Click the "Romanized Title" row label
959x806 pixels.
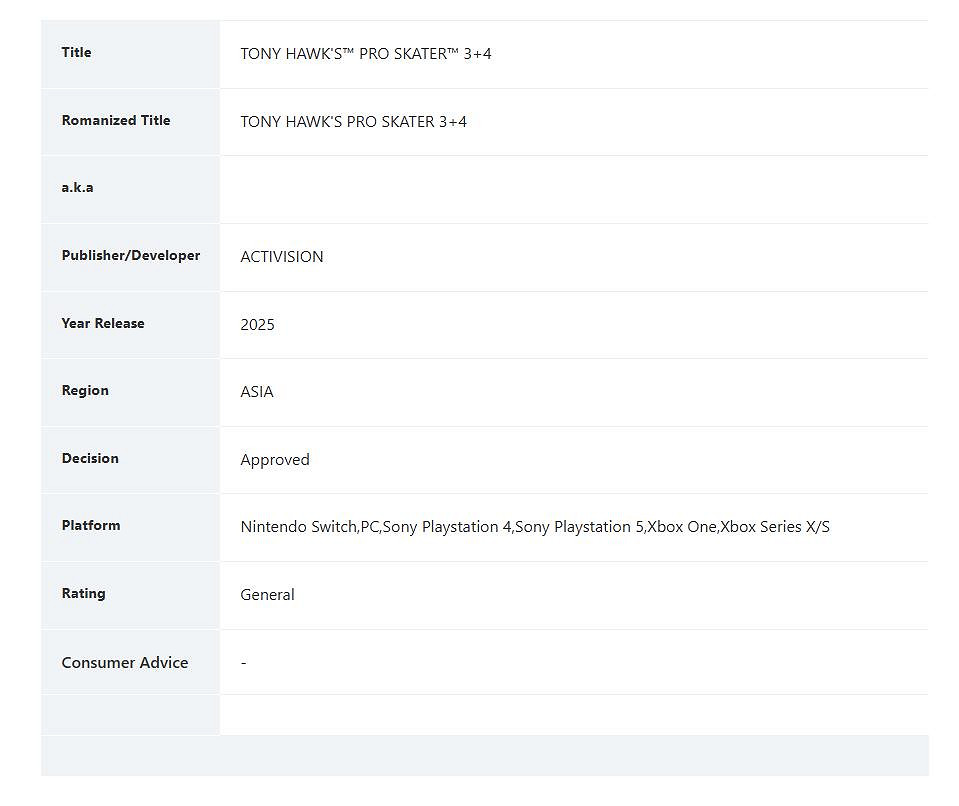[x=116, y=121]
